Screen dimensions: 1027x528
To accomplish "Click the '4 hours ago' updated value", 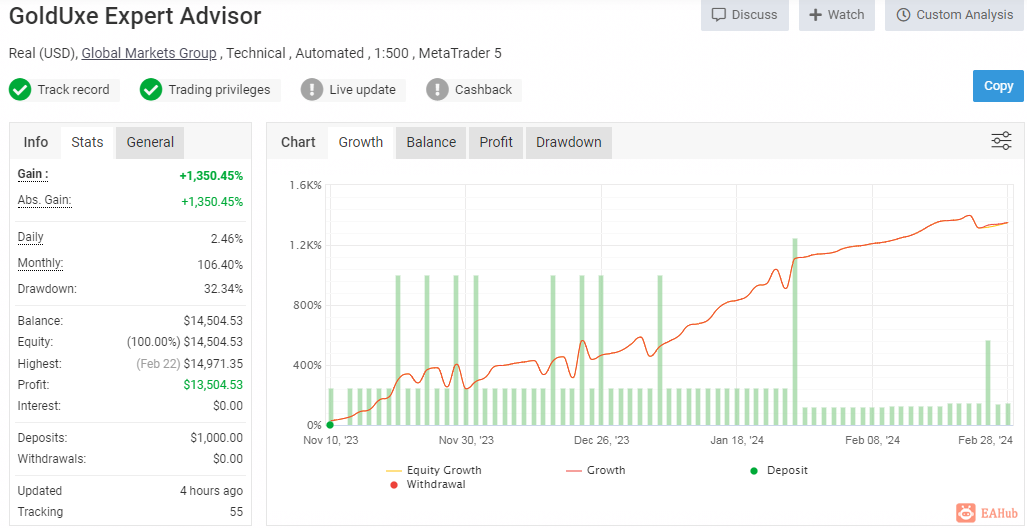I will [212, 491].
